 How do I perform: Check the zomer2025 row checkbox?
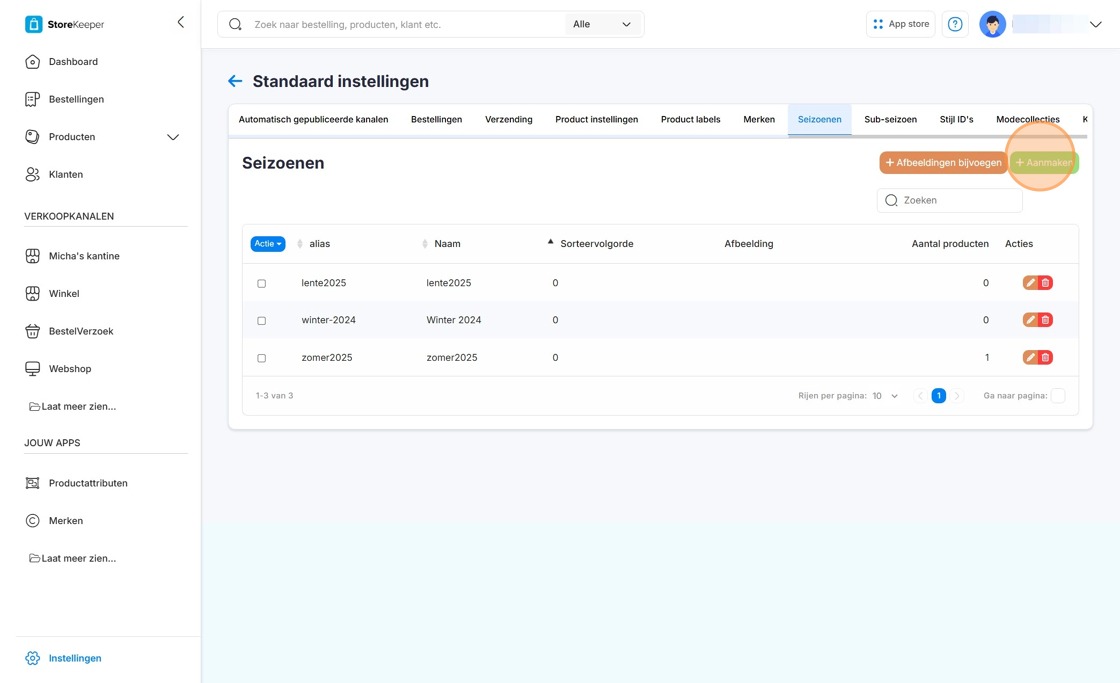pos(261,358)
